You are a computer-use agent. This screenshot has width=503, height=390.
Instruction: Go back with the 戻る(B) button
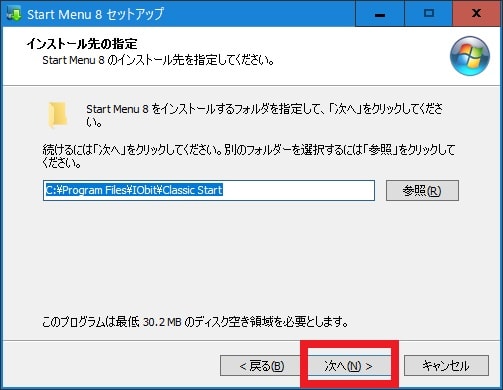[261, 366]
